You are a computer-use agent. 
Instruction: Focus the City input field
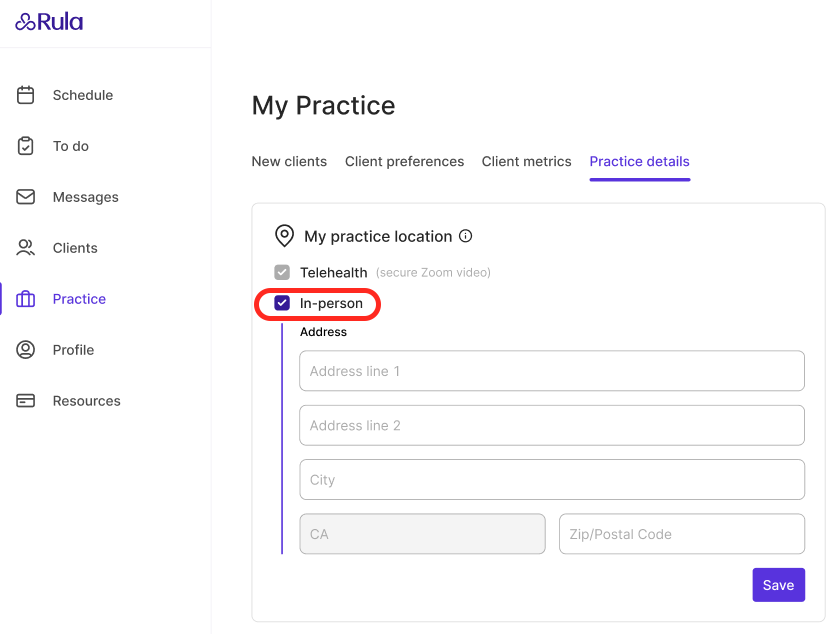(551, 480)
